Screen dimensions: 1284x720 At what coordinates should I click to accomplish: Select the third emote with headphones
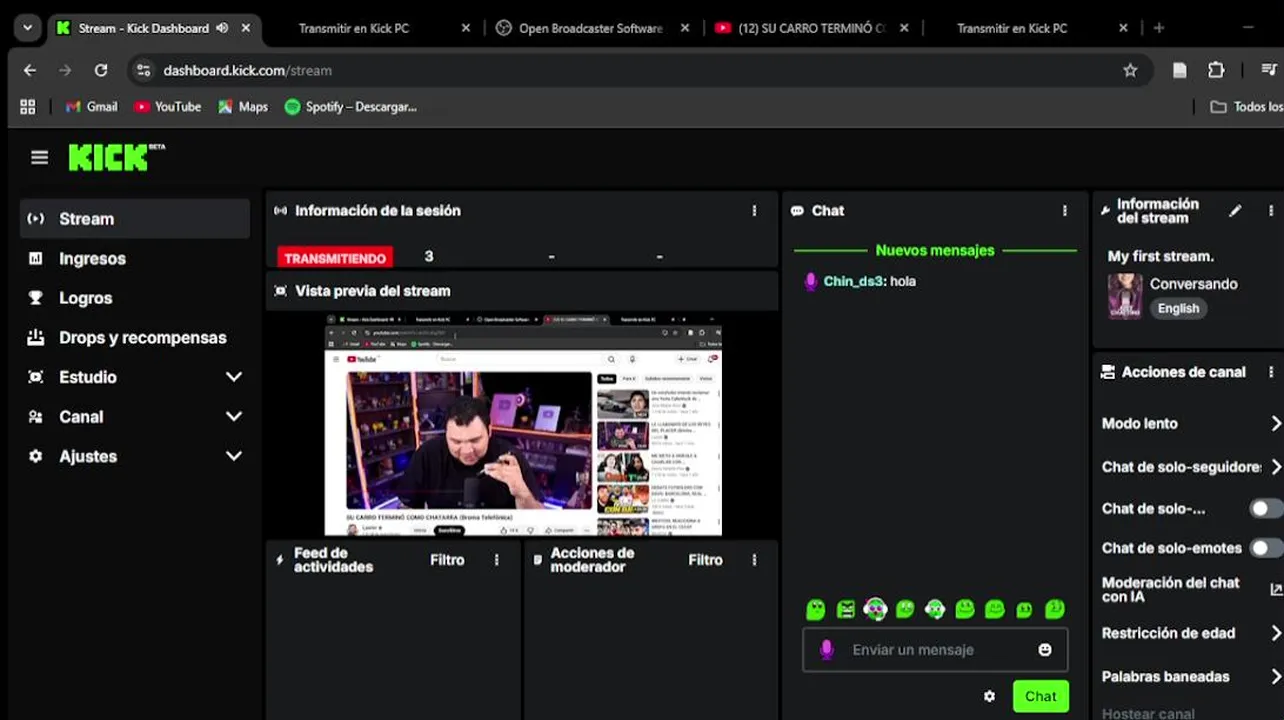pos(875,609)
